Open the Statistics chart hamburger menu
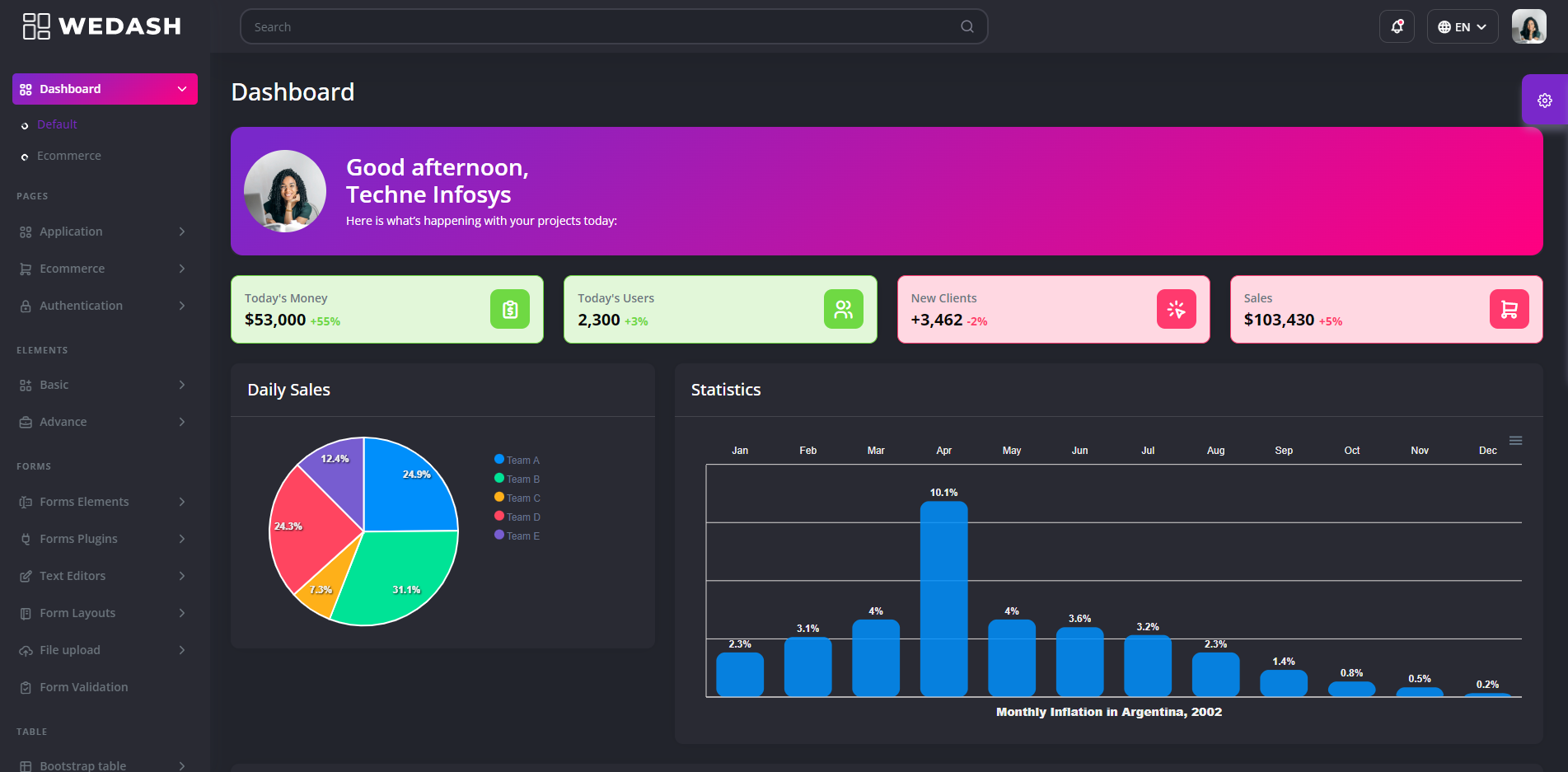Screen dimensions: 1568x772 tap(1515, 441)
